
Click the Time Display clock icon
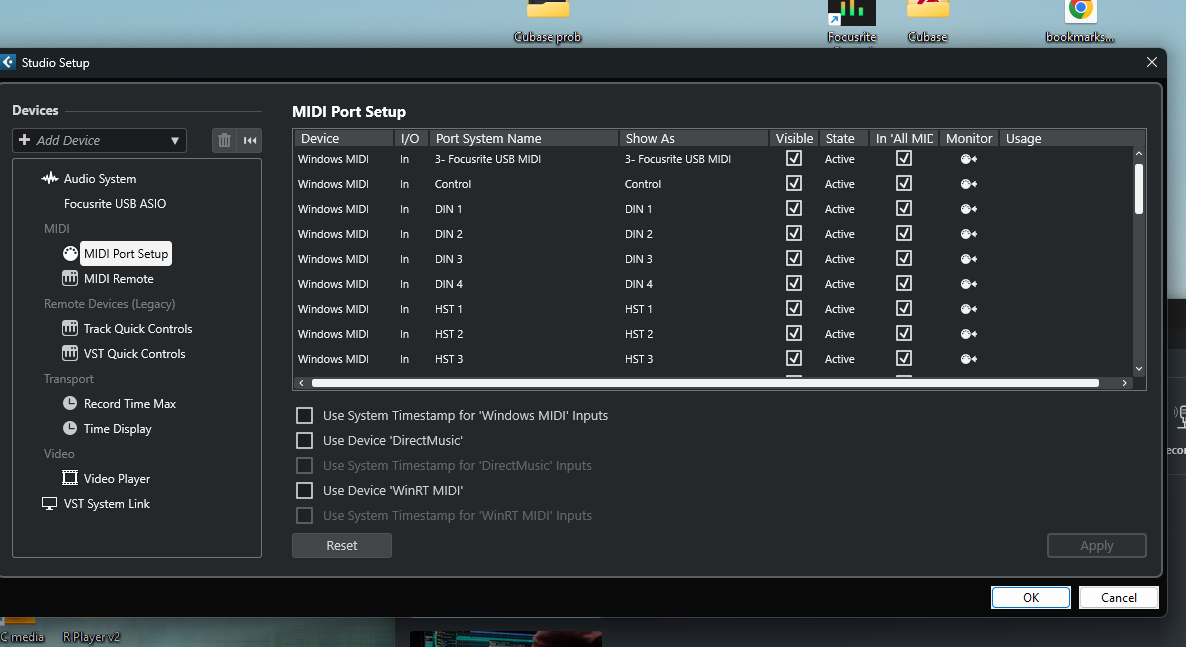(x=70, y=428)
